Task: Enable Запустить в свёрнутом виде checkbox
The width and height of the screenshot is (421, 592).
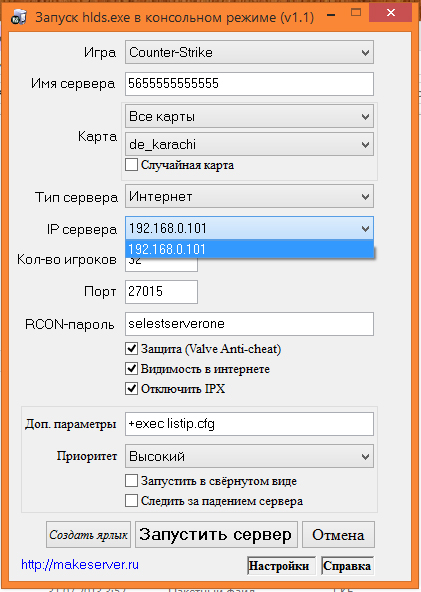Action: click(x=131, y=481)
